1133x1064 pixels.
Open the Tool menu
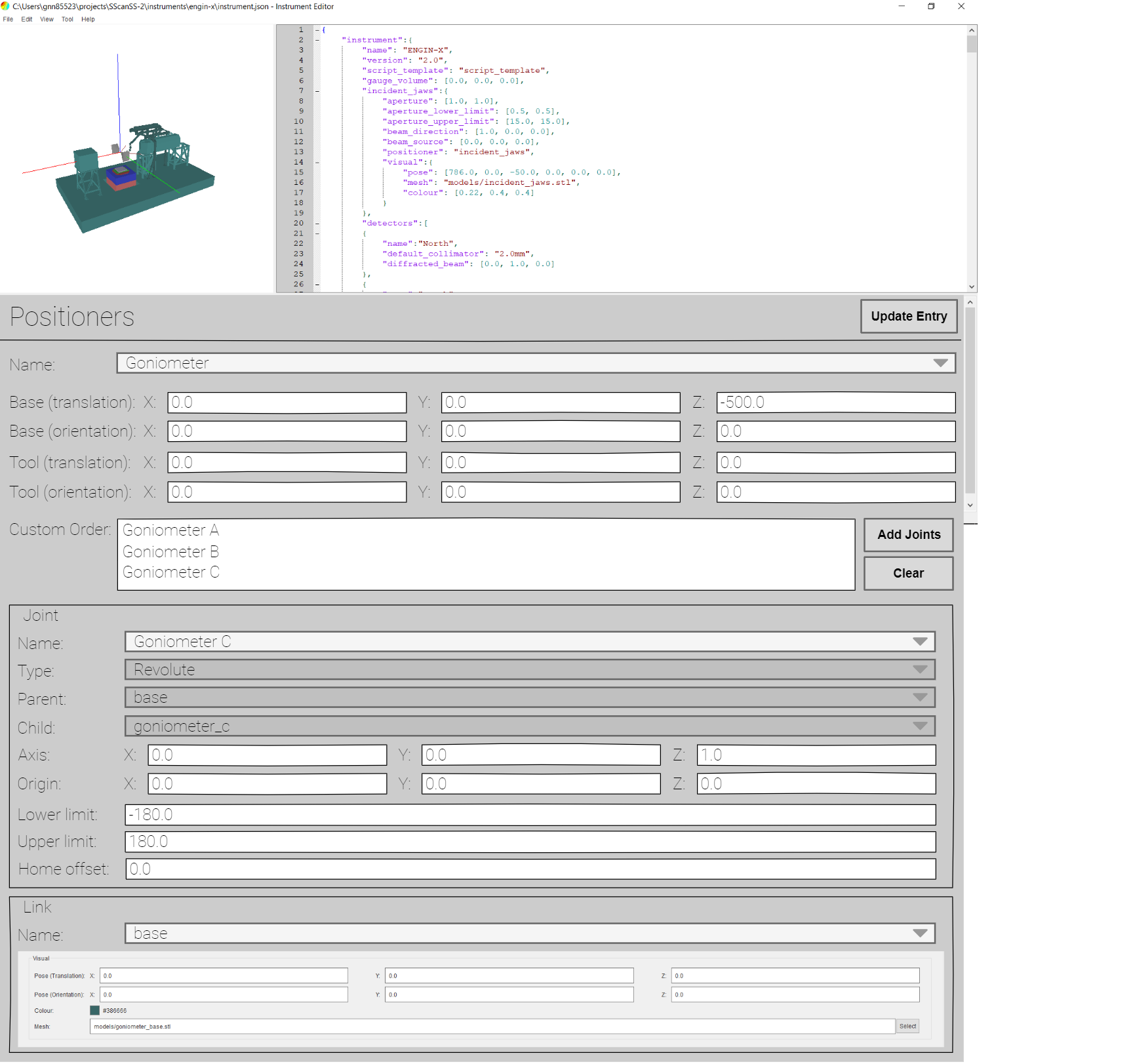point(67,19)
